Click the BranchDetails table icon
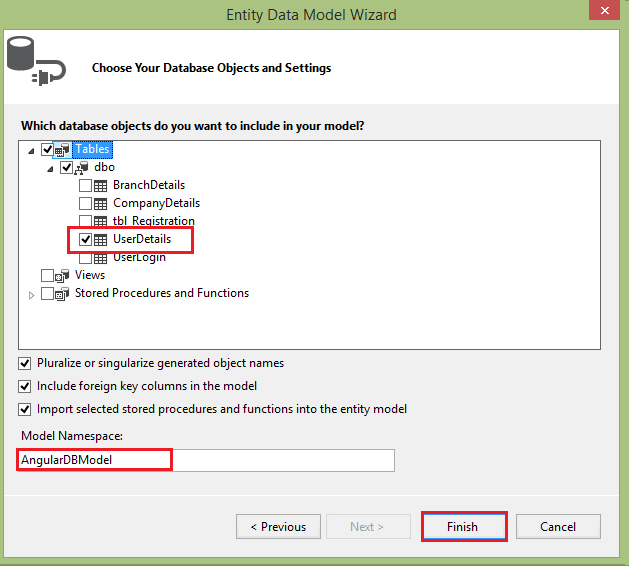 [100, 186]
